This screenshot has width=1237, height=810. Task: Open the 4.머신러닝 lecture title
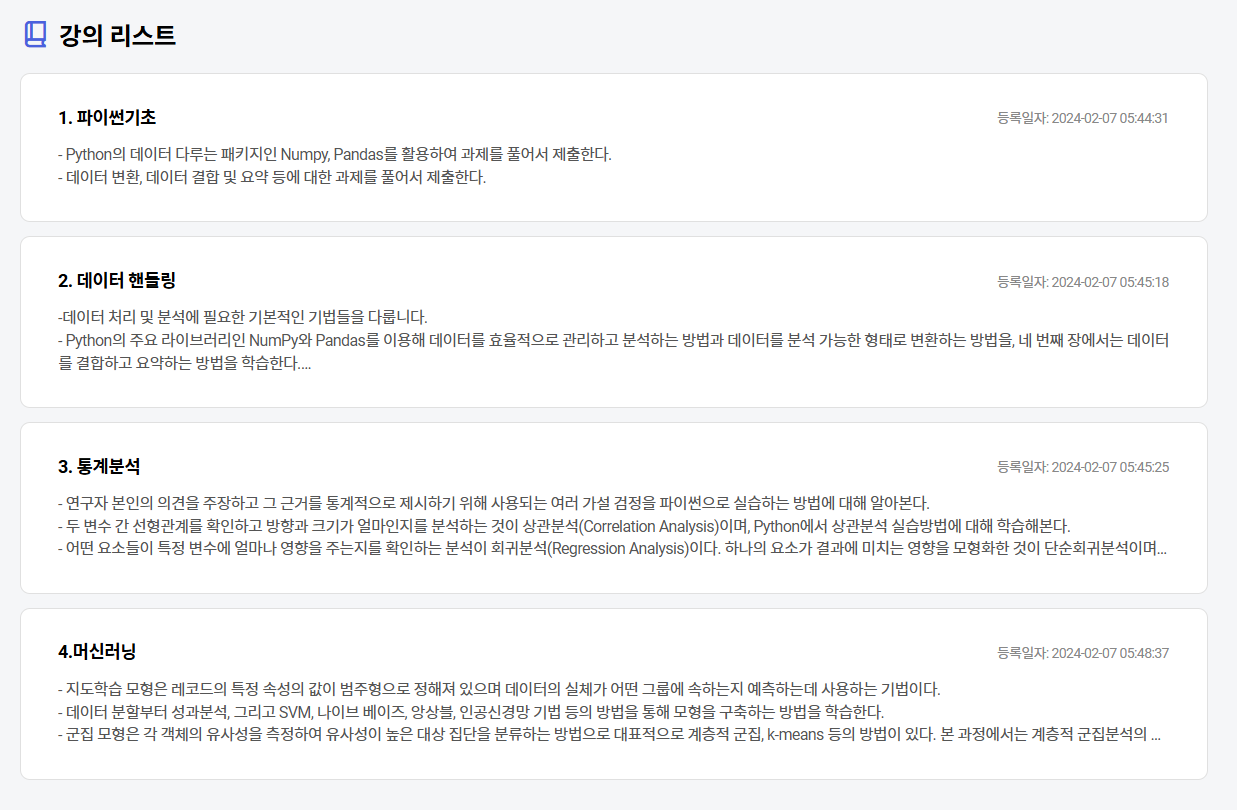point(97,652)
